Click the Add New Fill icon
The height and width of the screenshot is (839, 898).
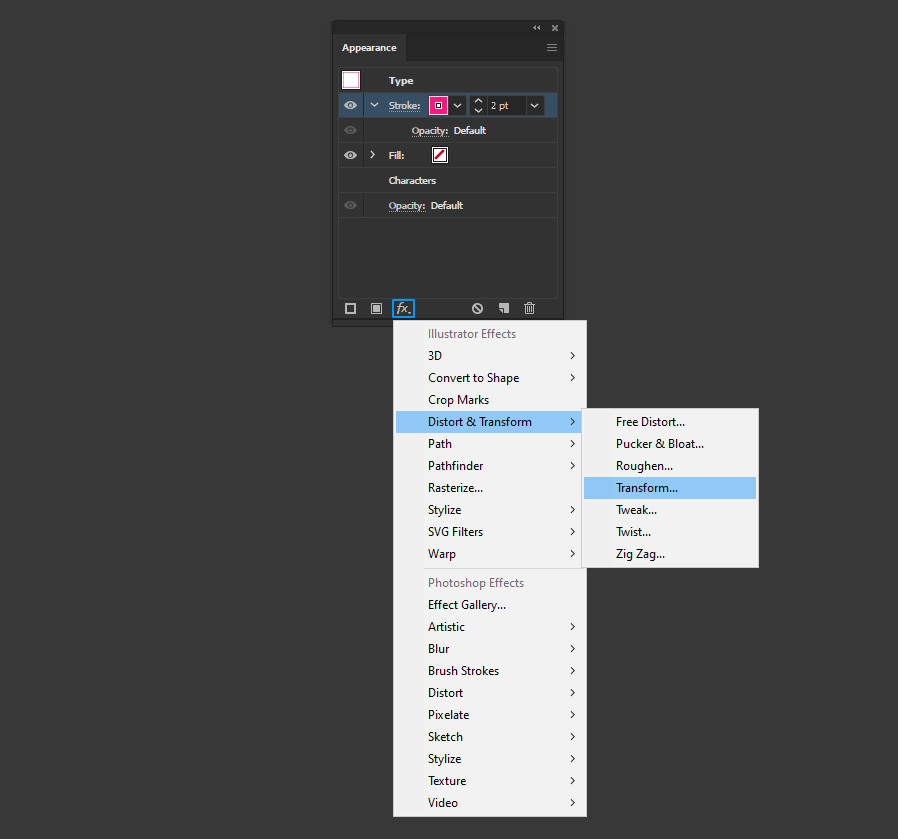click(x=376, y=309)
